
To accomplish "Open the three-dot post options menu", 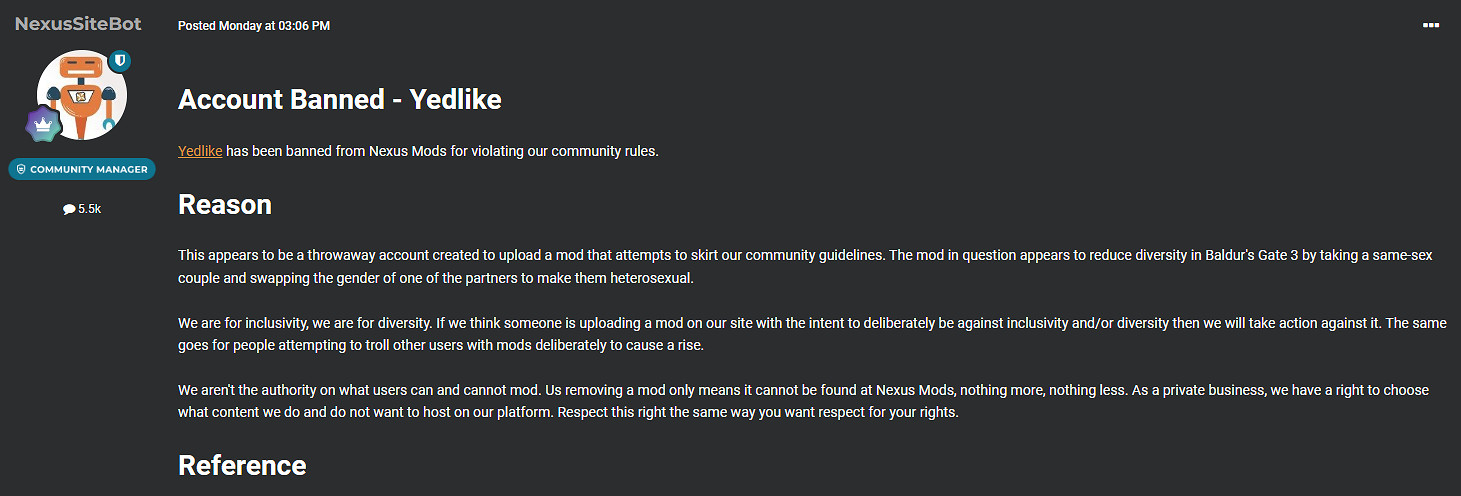I will (x=1430, y=25).
